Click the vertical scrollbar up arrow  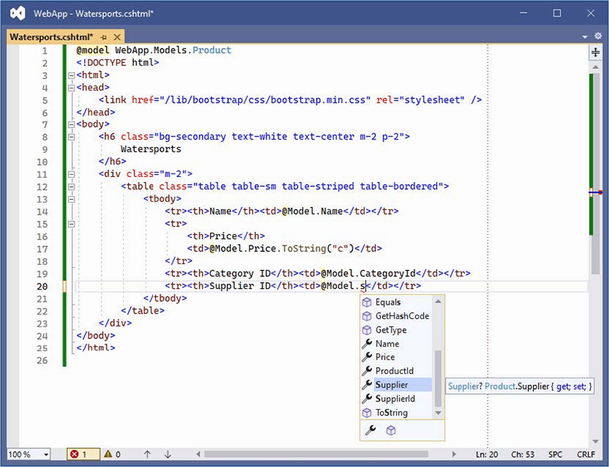point(595,67)
